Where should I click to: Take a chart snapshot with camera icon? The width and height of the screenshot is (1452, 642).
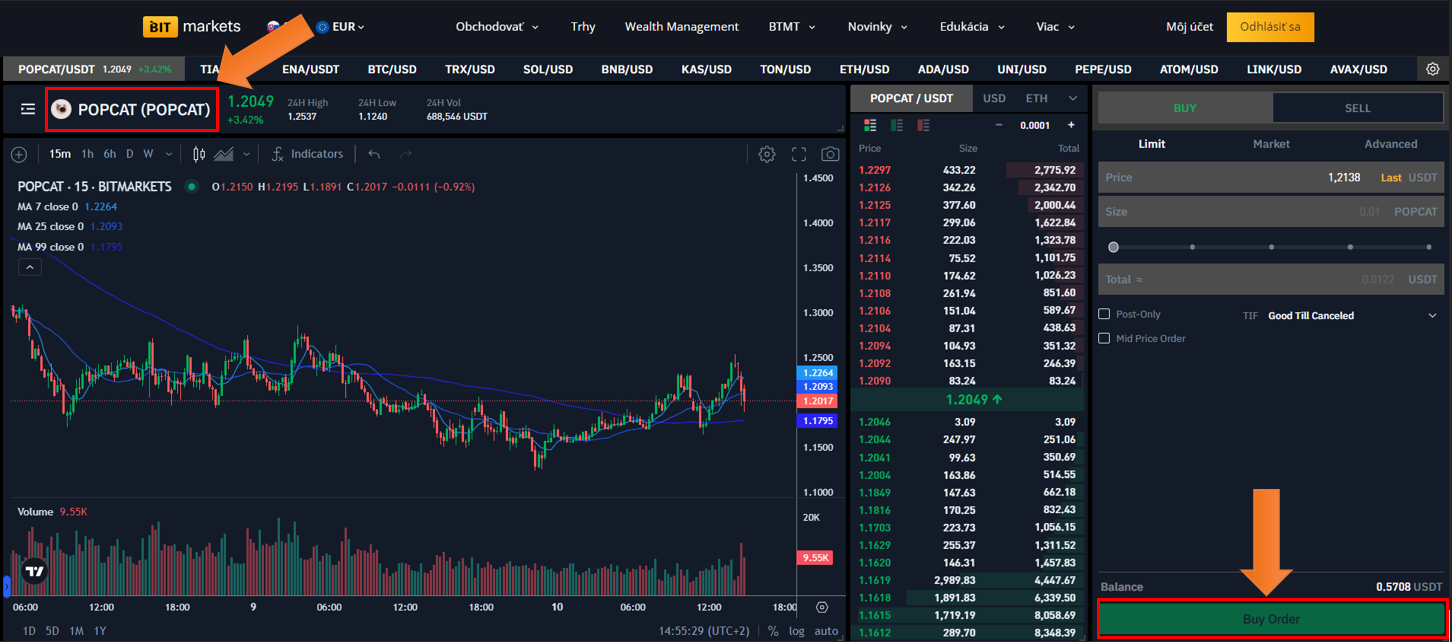tap(830, 154)
